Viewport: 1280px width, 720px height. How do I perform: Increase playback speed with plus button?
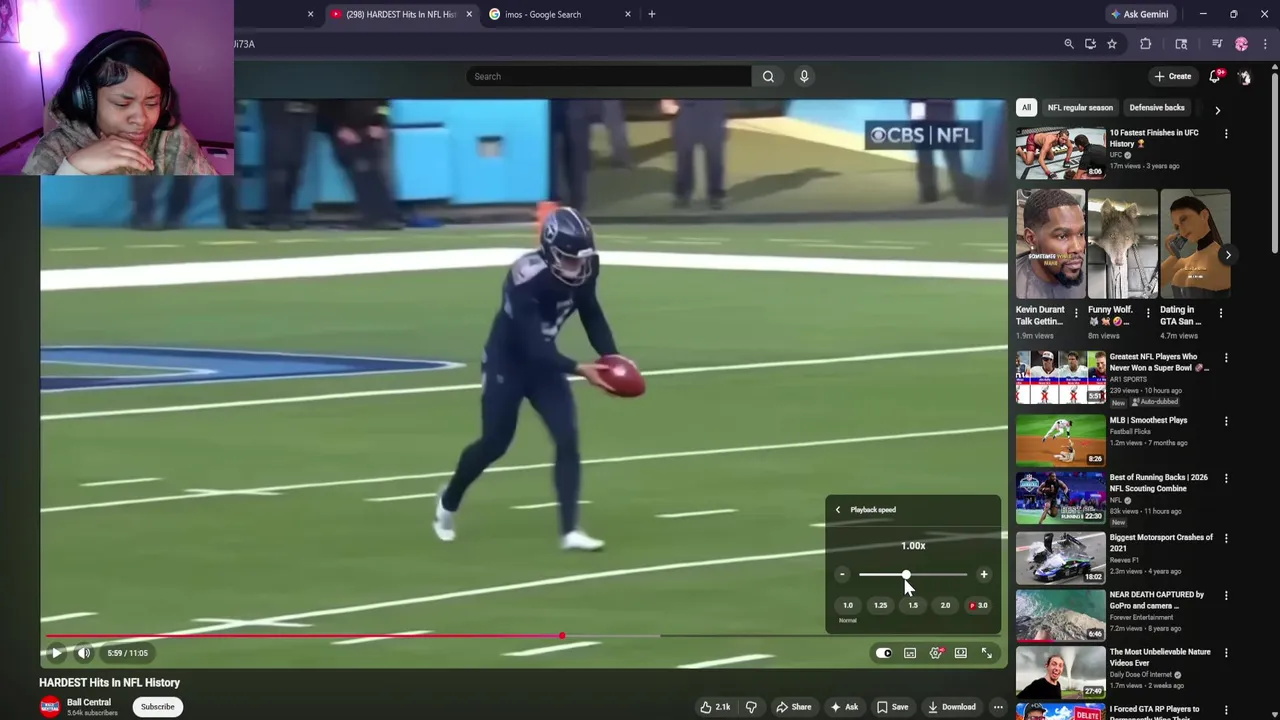click(984, 574)
